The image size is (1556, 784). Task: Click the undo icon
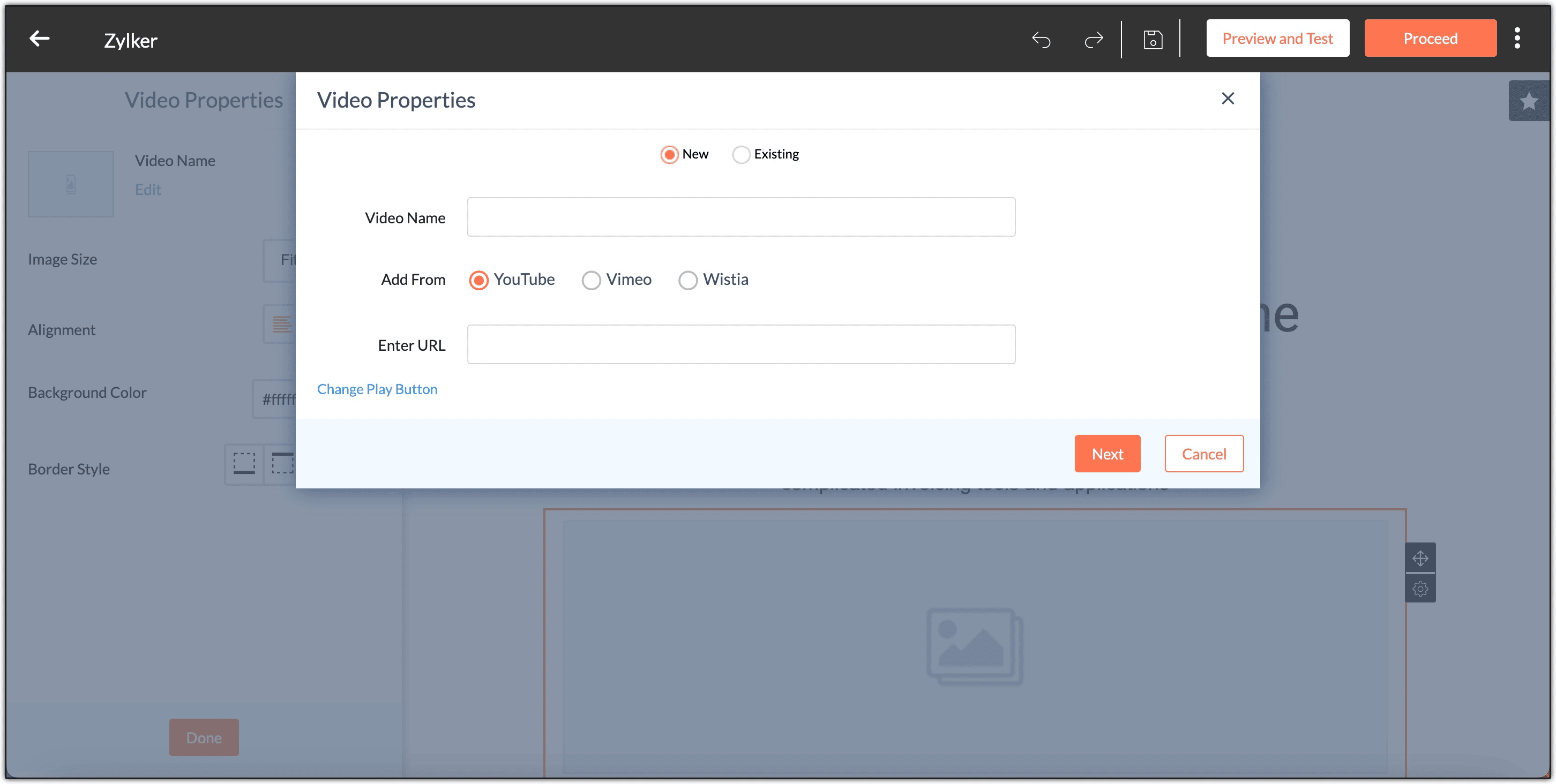click(x=1041, y=40)
